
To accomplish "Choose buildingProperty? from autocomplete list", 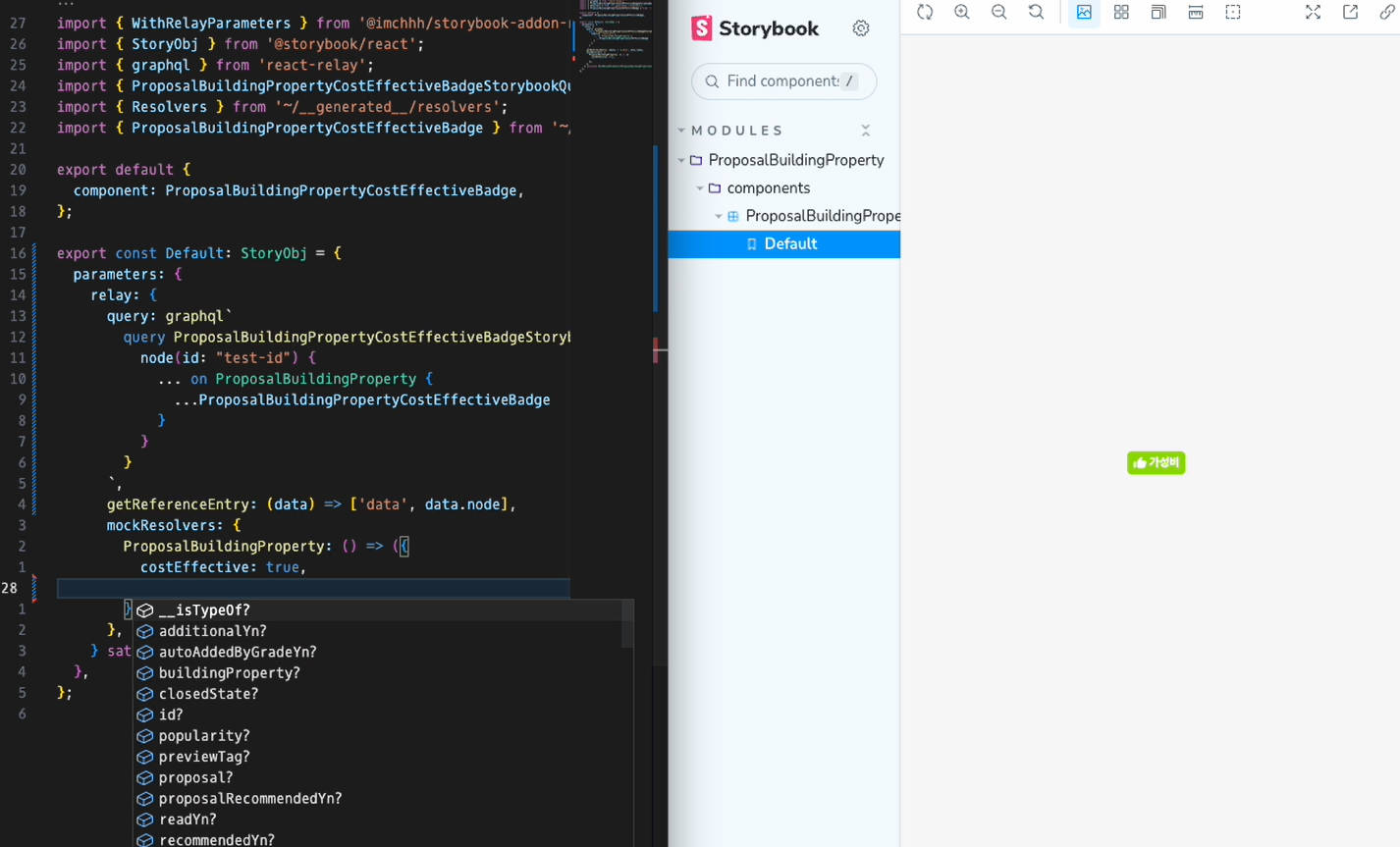I will [x=229, y=673].
